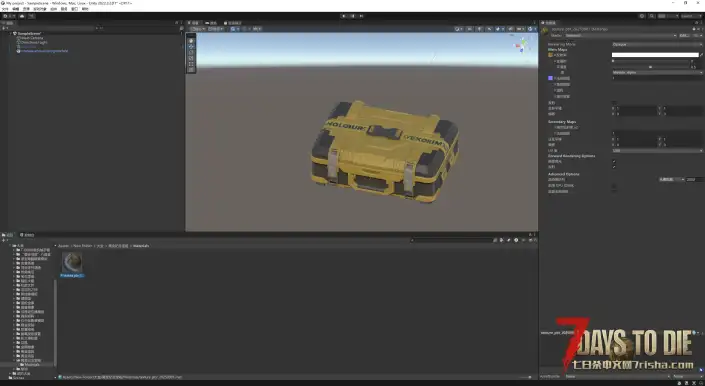Toggle scene lighting in the Scene toolbar
The width and height of the screenshot is (705, 386).
(480, 29)
